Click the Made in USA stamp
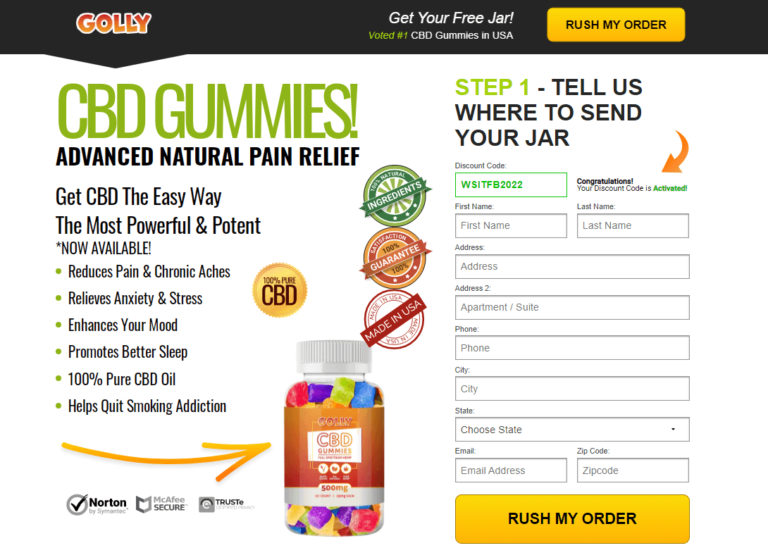This screenshot has width=768, height=555. [x=394, y=319]
